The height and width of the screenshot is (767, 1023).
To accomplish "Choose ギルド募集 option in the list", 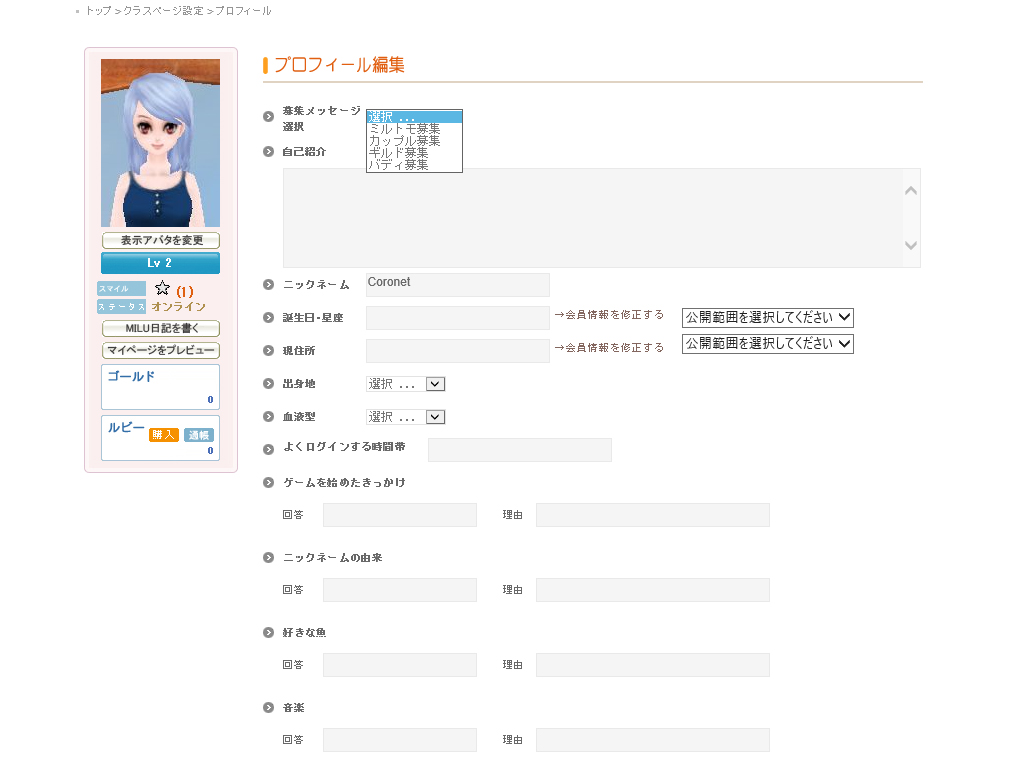I will (x=399, y=153).
